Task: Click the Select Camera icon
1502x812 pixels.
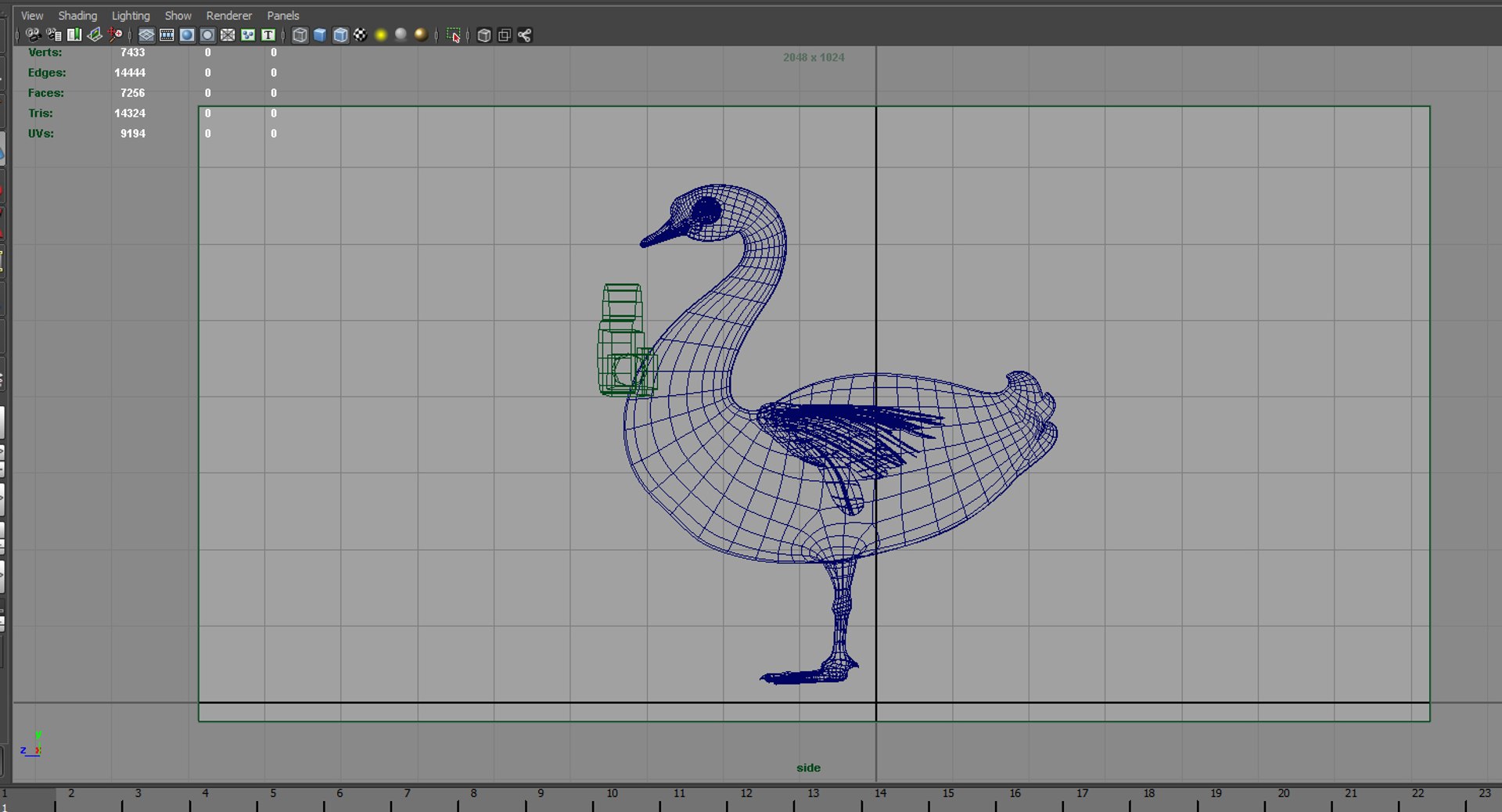Action: tap(33, 34)
